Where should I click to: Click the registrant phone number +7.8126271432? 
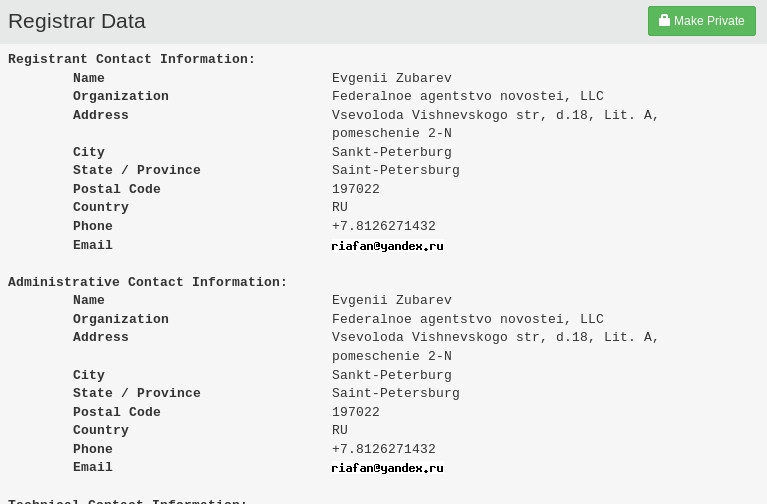pos(383,227)
